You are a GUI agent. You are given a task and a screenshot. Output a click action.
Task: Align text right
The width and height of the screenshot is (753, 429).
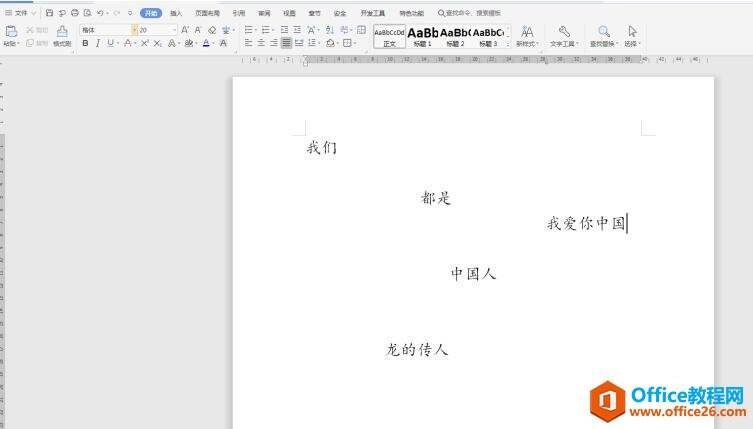[x=274, y=43]
